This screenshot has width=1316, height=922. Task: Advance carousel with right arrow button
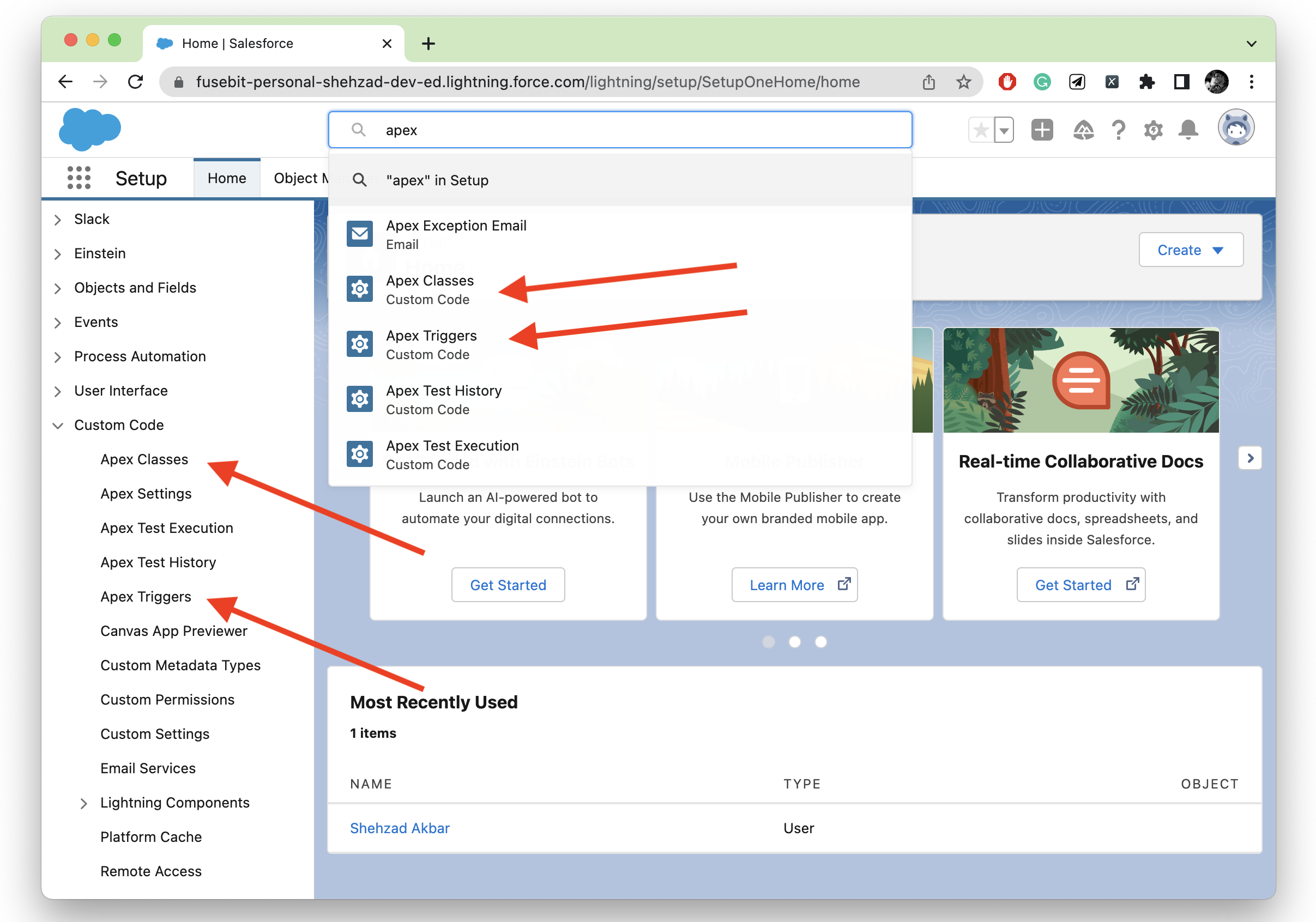click(x=1250, y=458)
